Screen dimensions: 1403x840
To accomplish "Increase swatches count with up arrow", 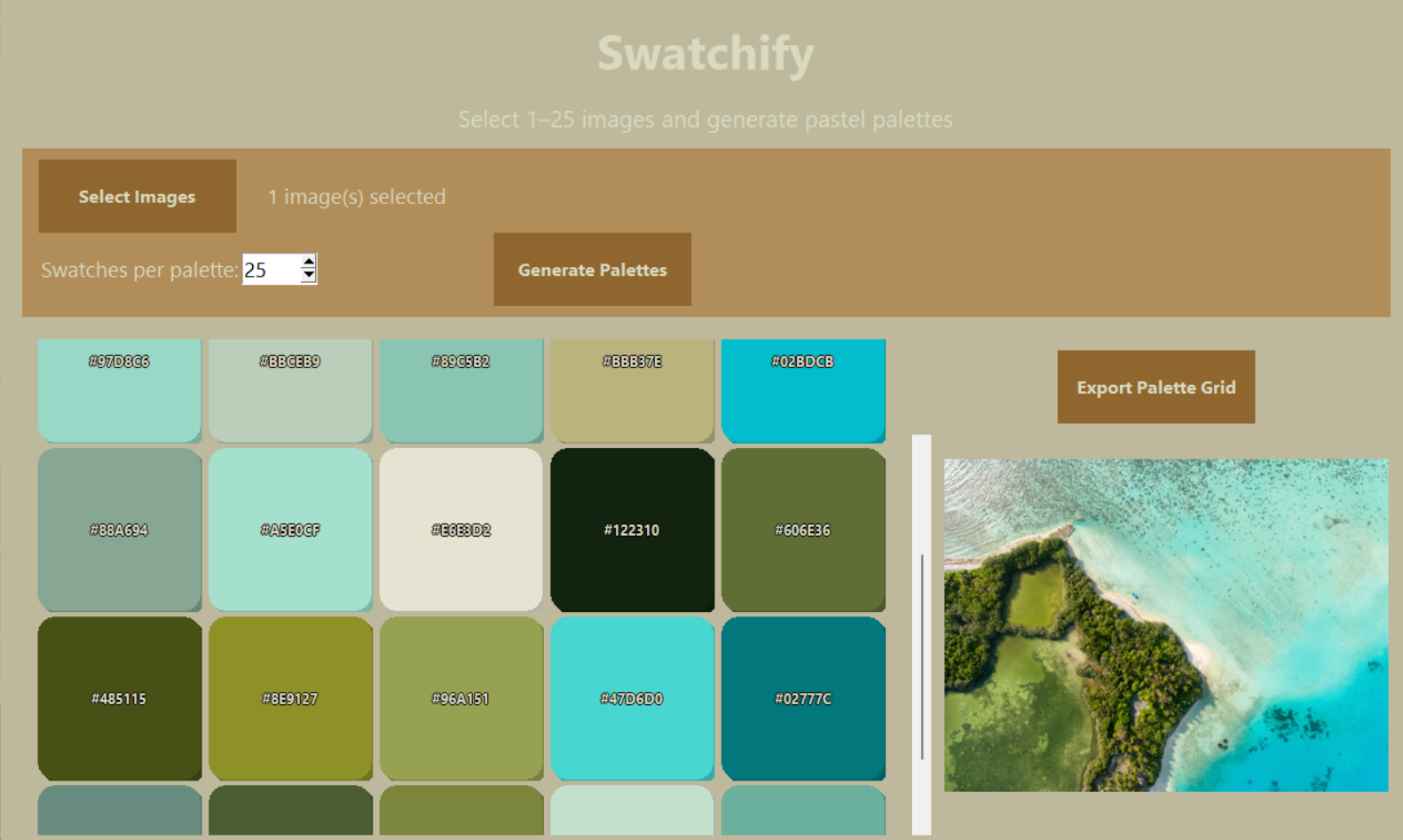I will click(308, 262).
